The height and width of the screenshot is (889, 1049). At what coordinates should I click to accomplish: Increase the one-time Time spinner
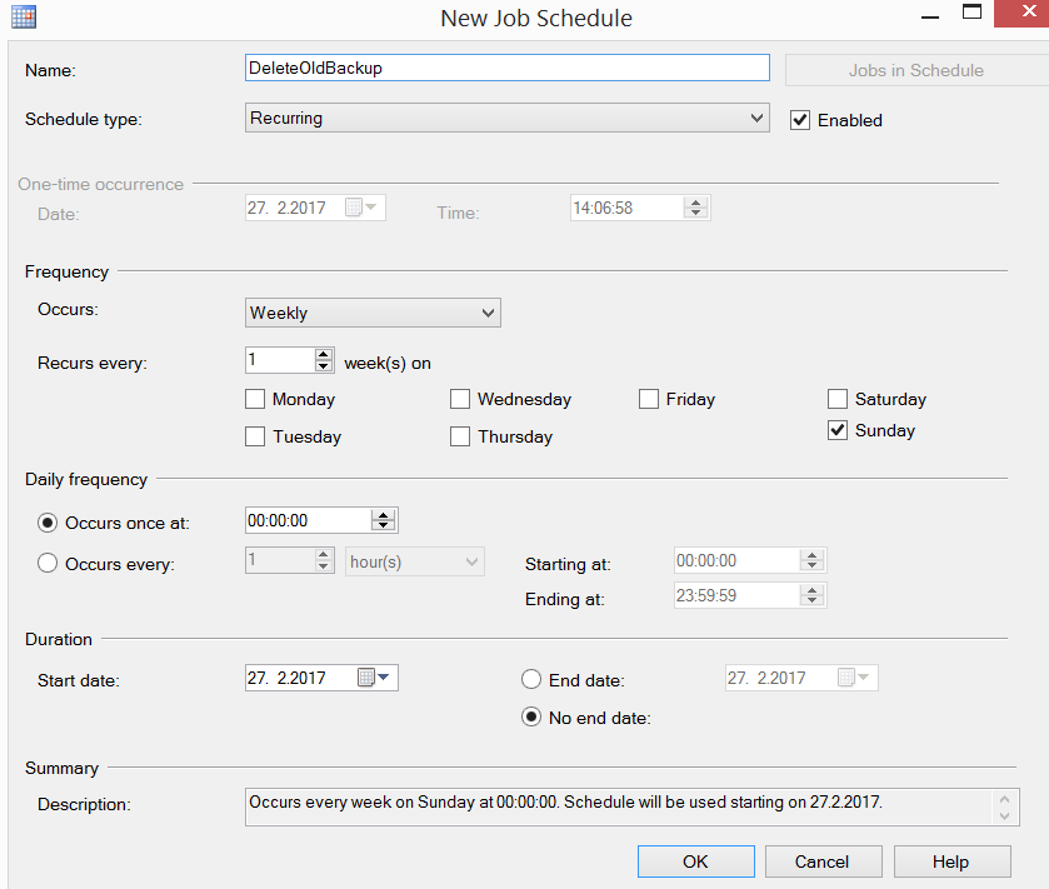[696, 202]
